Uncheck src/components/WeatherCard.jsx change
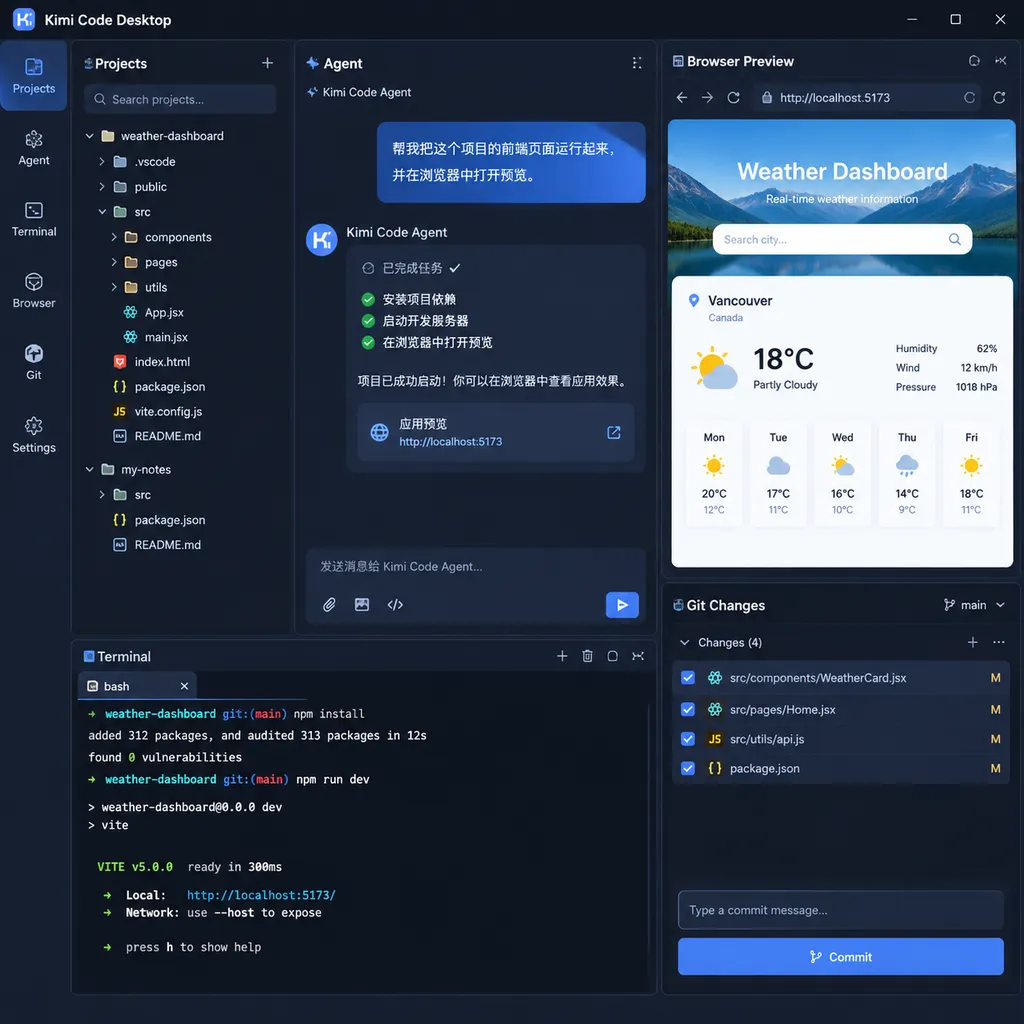1024x1024 pixels. pos(688,678)
